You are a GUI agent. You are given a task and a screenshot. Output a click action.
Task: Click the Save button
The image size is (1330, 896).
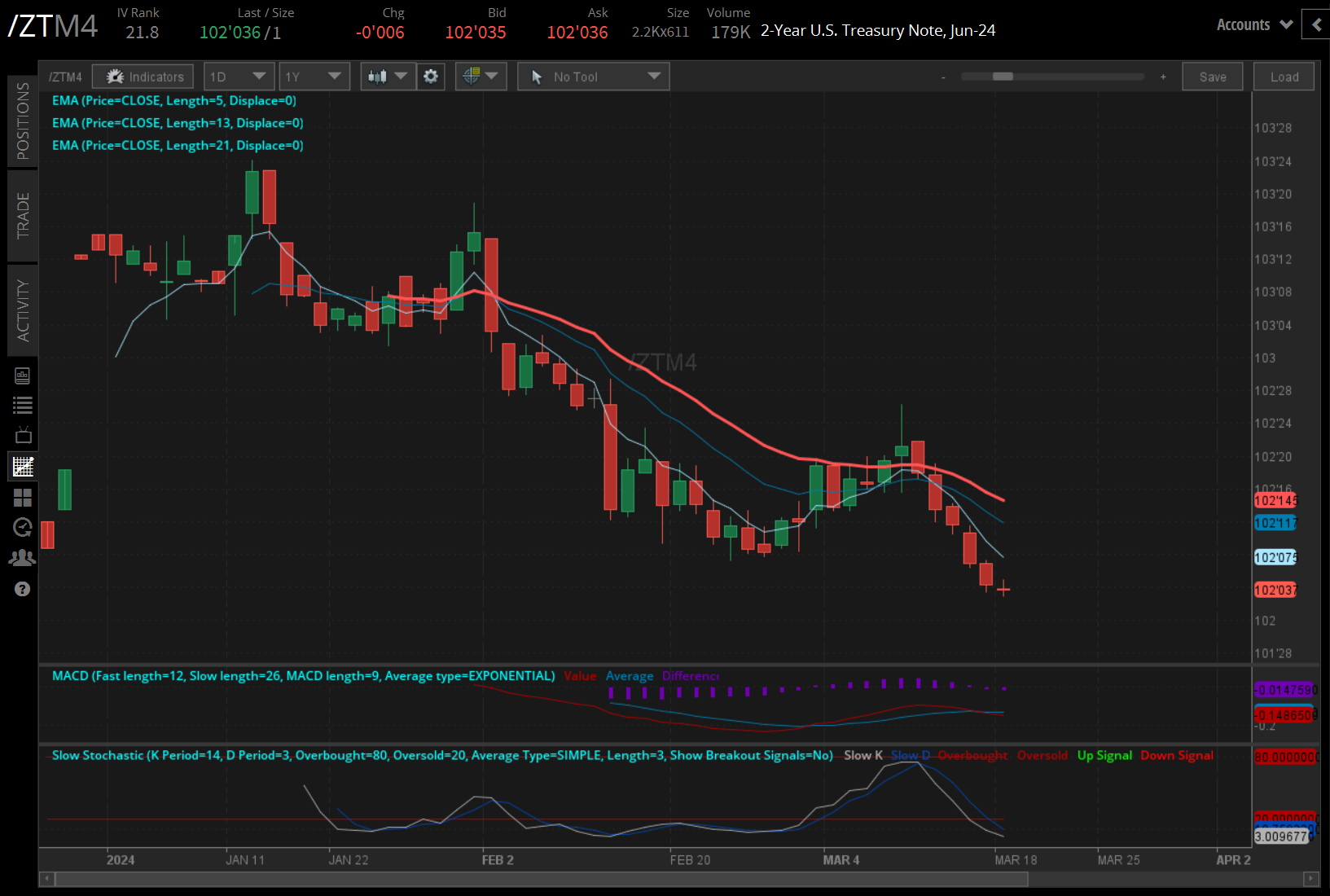point(1212,76)
